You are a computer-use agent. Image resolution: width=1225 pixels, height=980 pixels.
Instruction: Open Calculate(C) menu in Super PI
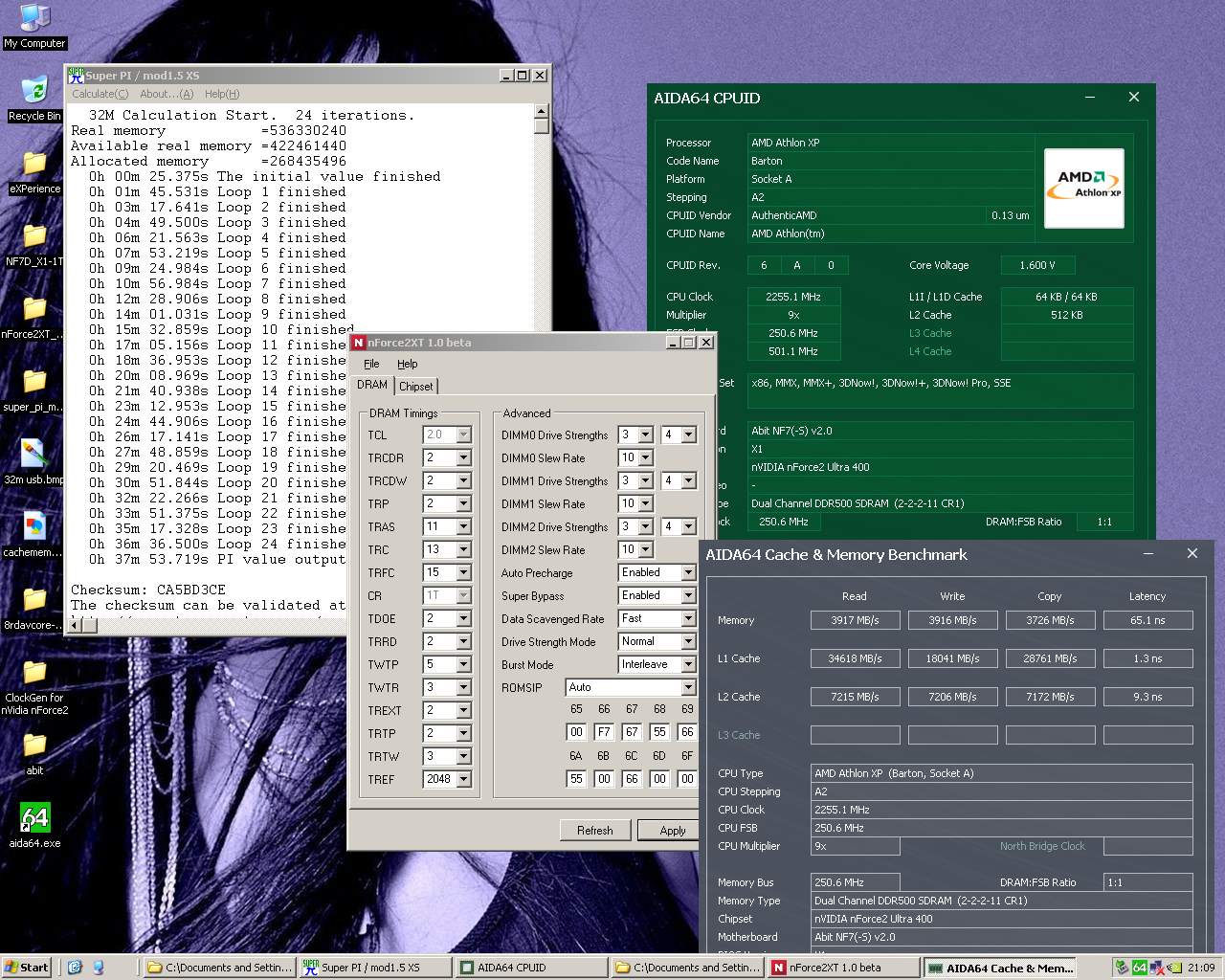tap(100, 94)
